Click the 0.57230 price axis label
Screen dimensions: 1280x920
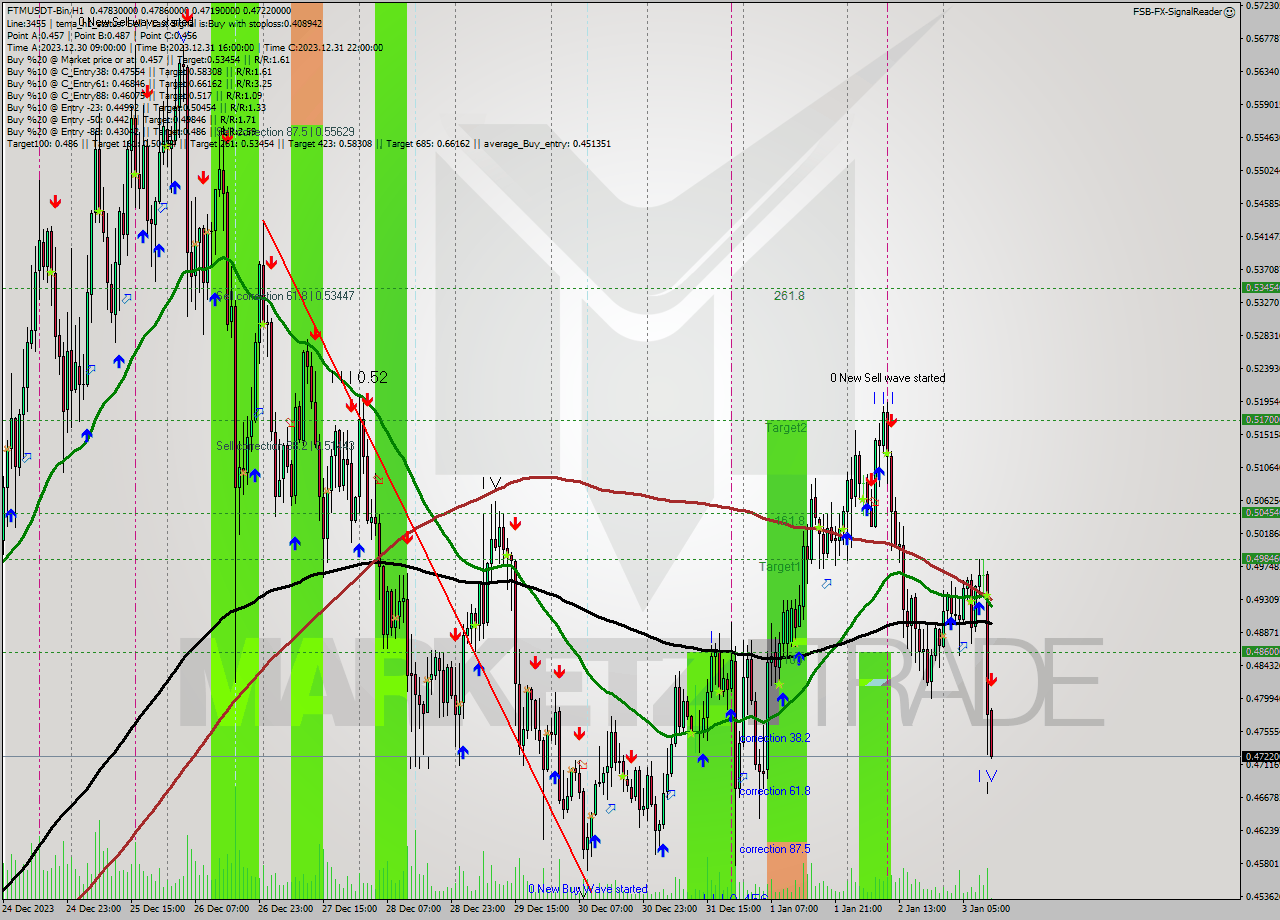click(1260, 6)
